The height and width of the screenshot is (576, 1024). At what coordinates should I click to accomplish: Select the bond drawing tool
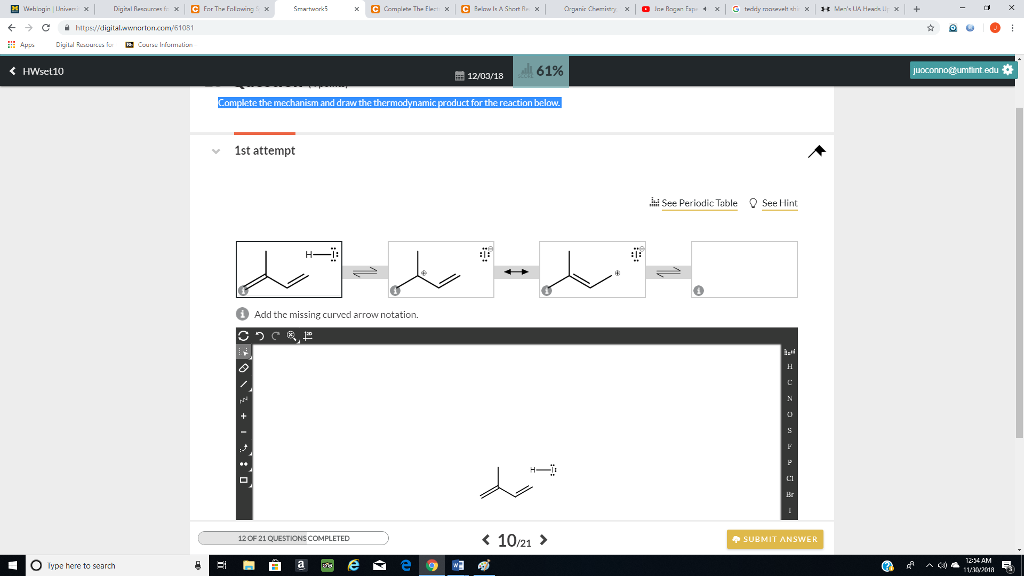tap(242, 384)
